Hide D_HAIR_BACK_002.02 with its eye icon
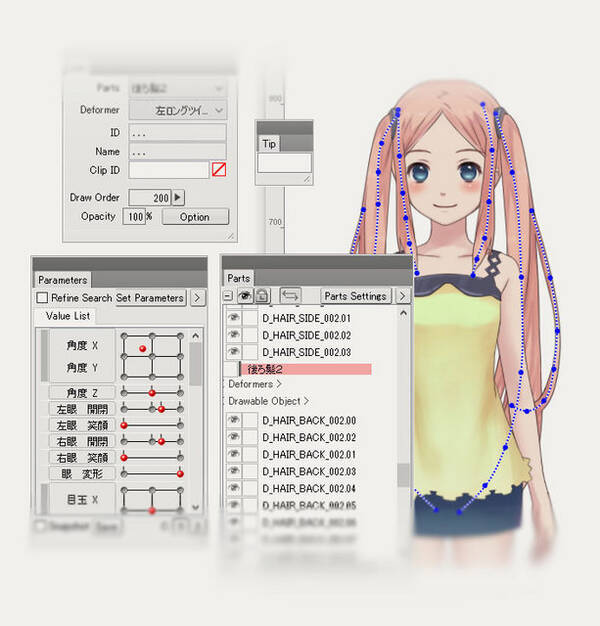The height and width of the screenshot is (626, 600). coord(234,437)
